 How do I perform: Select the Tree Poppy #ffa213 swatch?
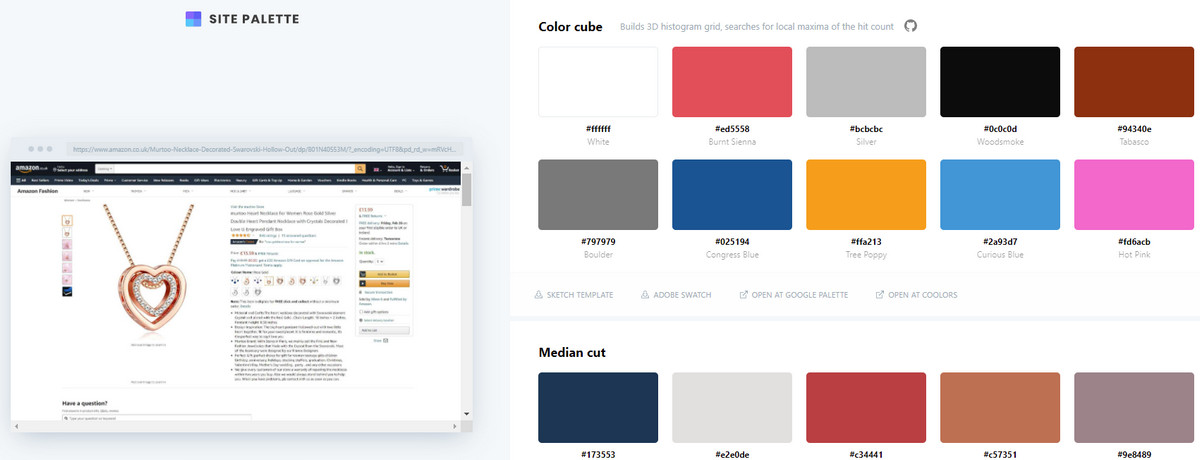pyautogui.click(x=866, y=194)
